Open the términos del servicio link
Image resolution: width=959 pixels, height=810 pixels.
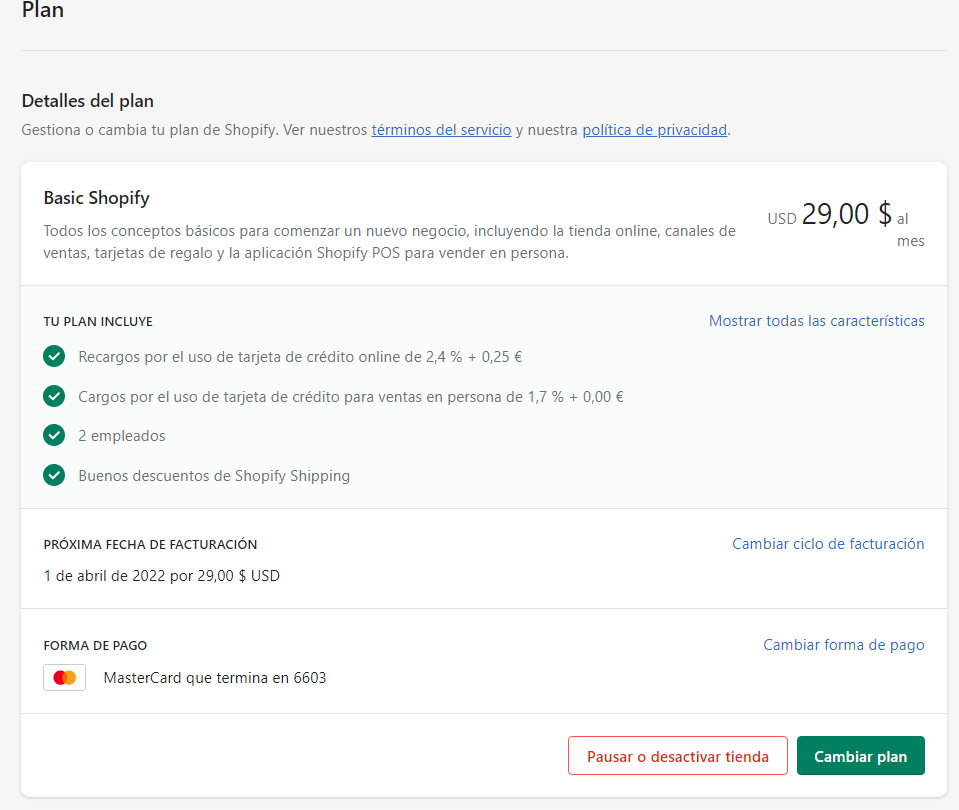click(x=441, y=130)
